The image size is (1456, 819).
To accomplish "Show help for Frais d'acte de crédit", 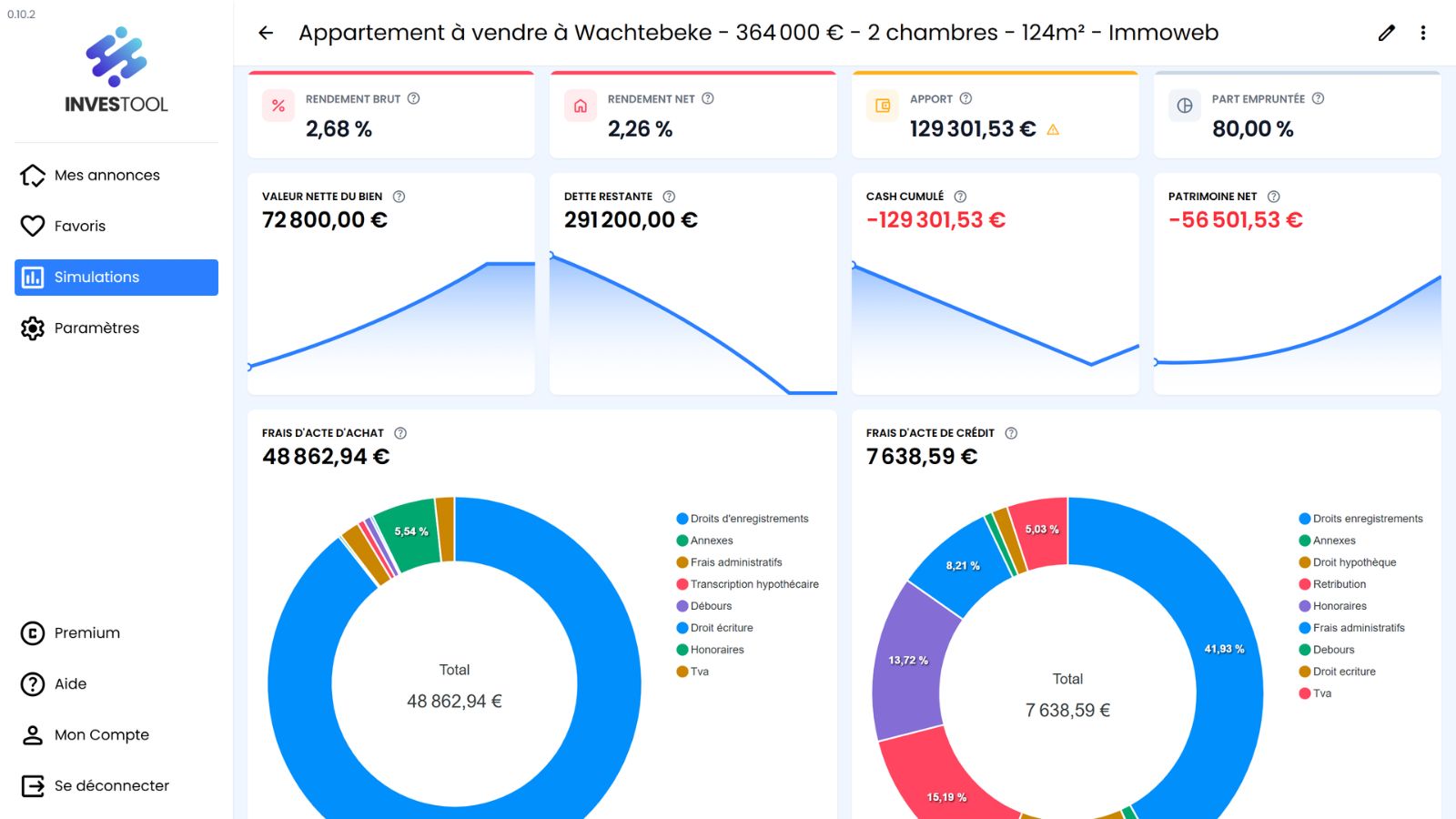I will click(1011, 433).
